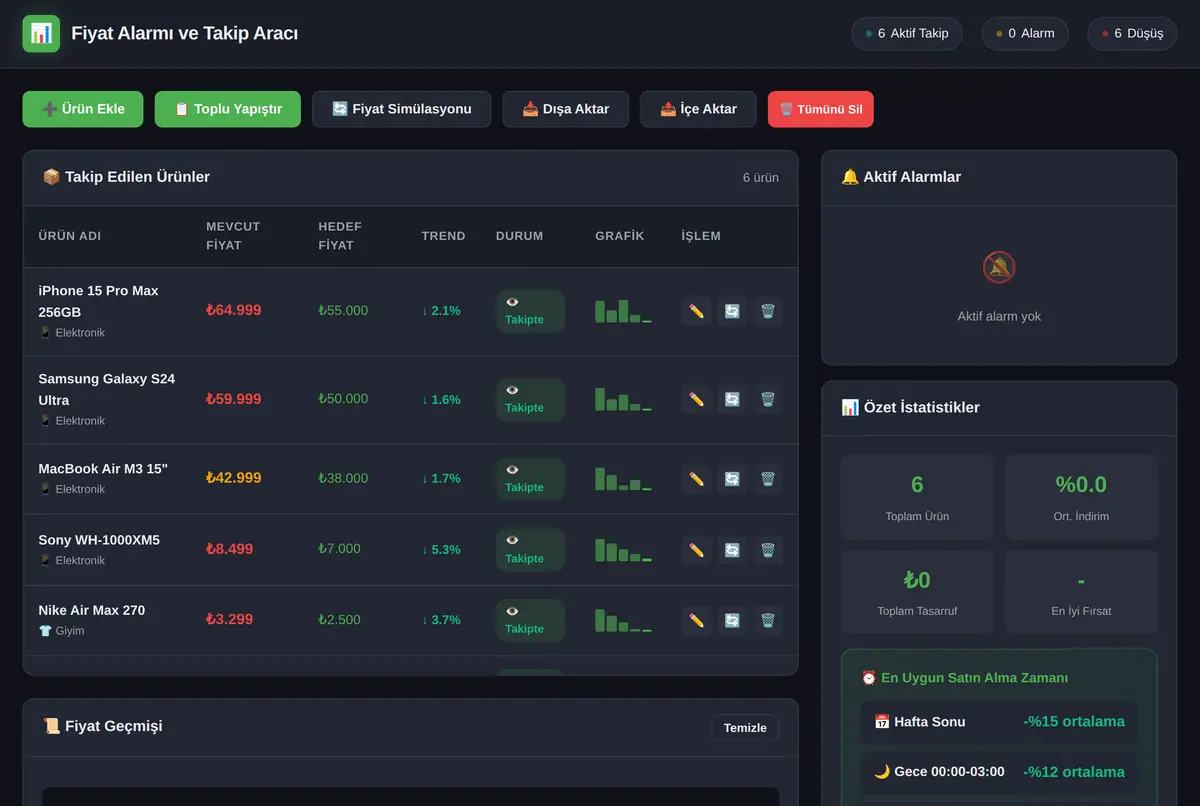Click the Hedef Fiyat column header
Image resolution: width=1200 pixels, height=806 pixels.
point(340,236)
